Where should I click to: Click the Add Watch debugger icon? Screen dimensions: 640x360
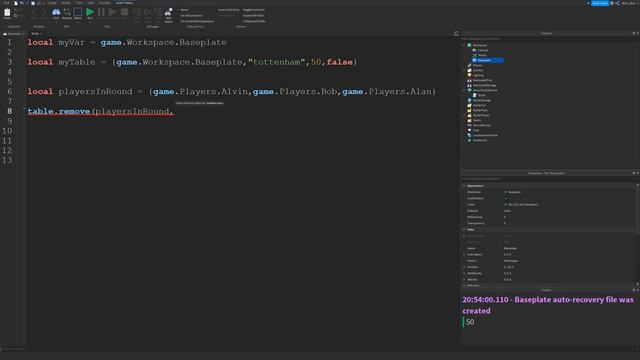pos(168,15)
